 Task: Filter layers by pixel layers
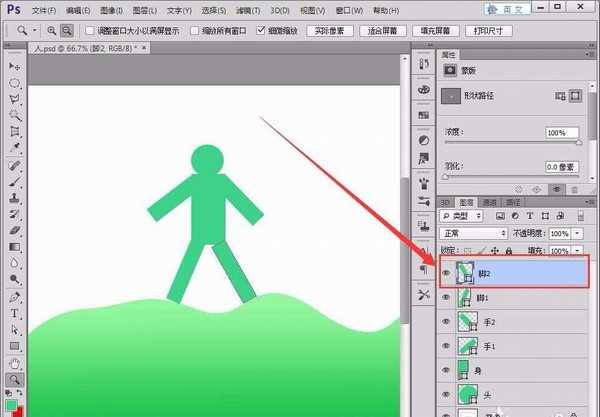pyautogui.click(x=500, y=216)
